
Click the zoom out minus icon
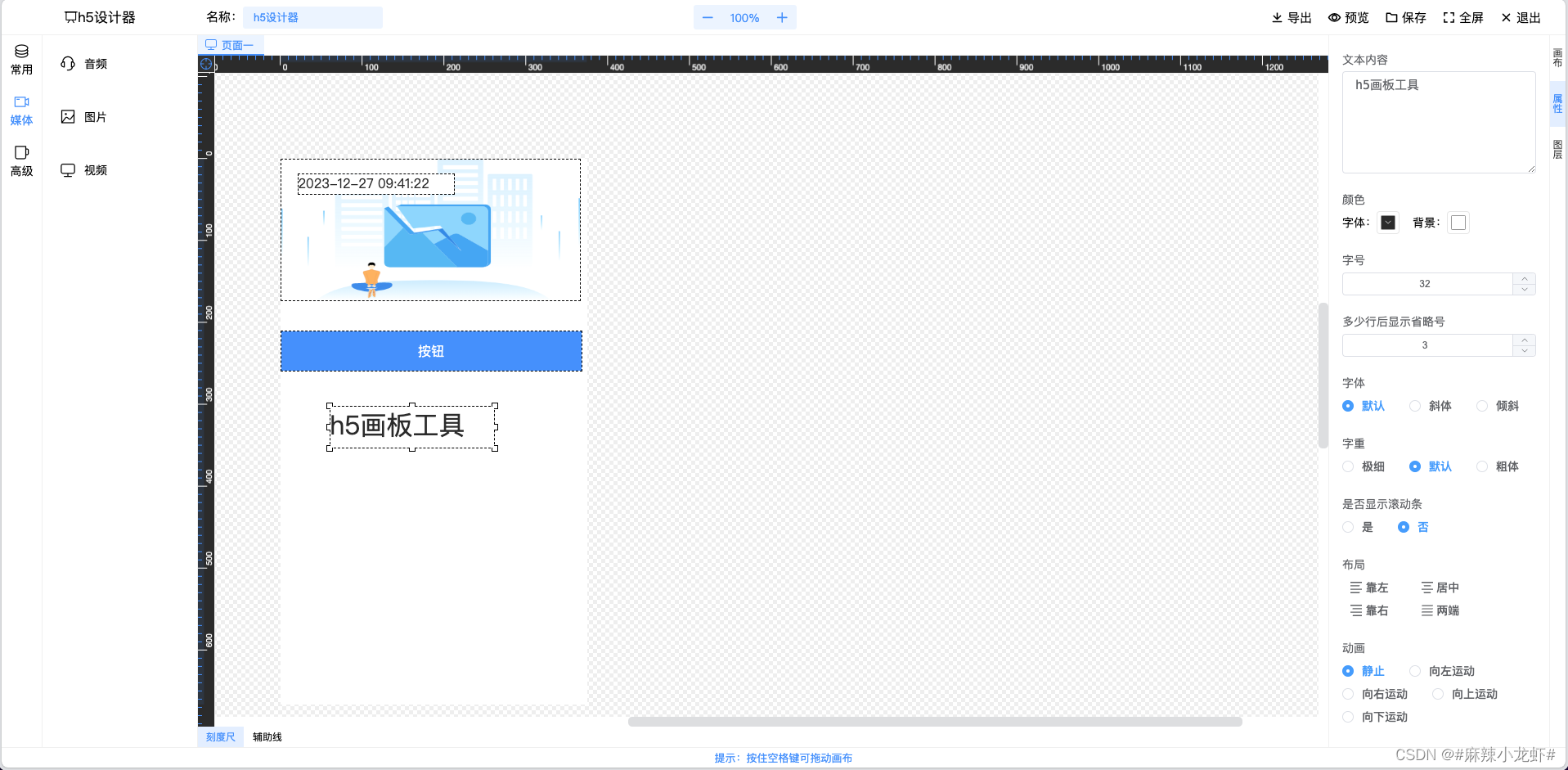[708, 18]
